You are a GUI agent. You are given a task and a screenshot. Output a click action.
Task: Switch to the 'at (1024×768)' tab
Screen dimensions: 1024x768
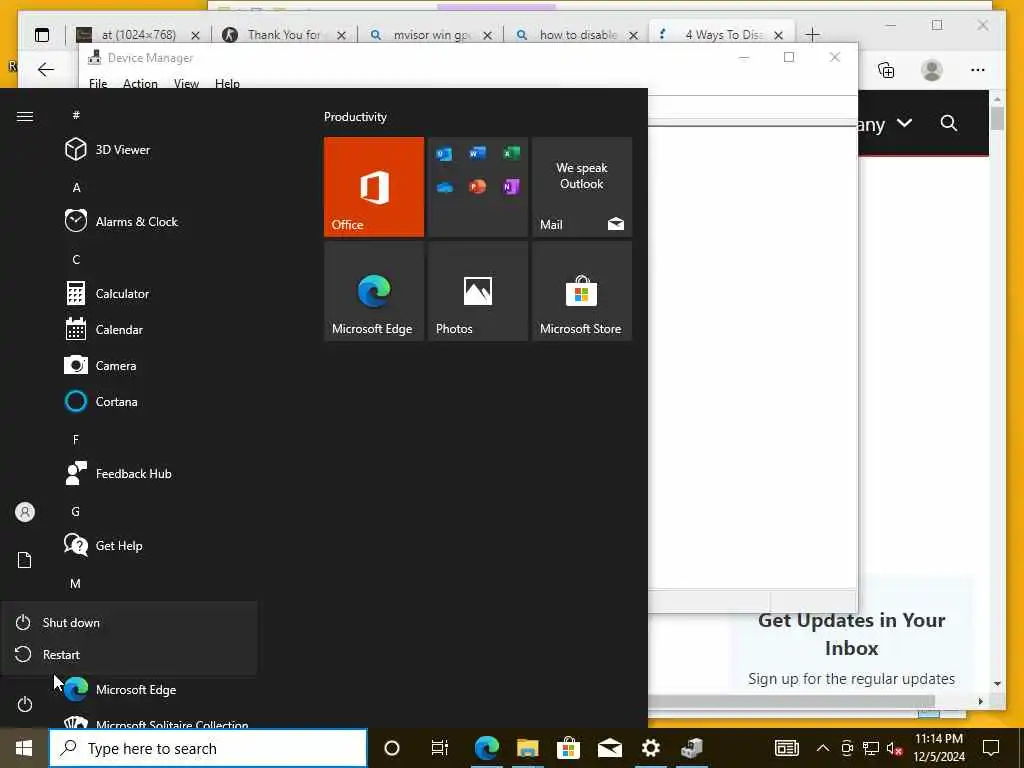(x=138, y=35)
